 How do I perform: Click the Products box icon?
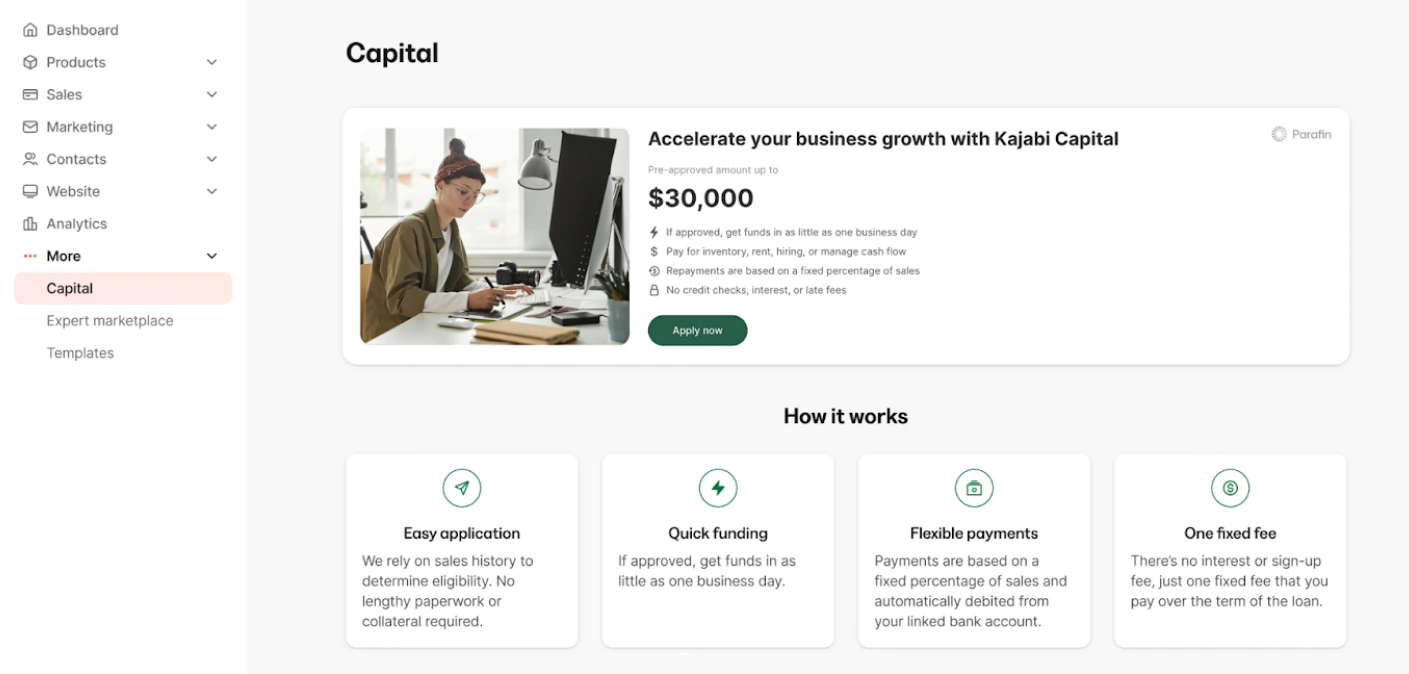(28, 62)
